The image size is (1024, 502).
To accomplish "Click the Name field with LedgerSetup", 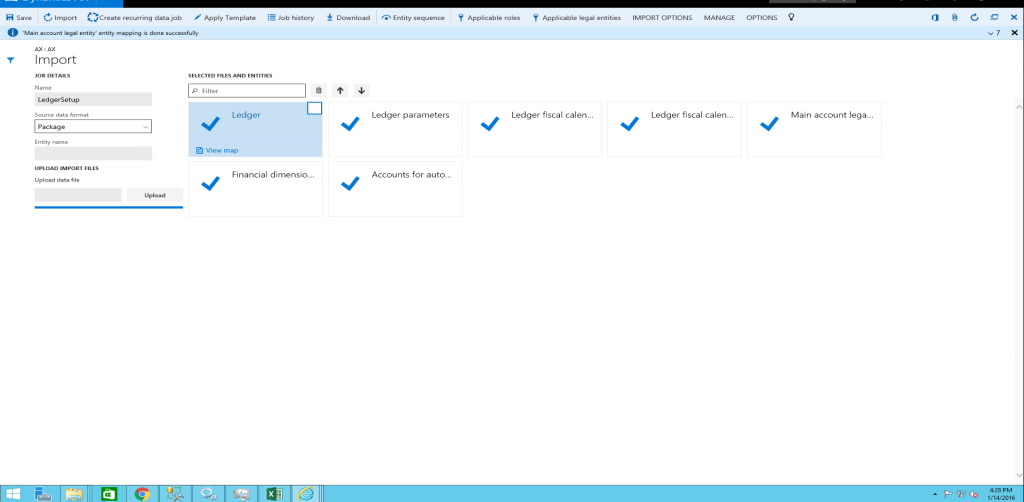I will point(93,99).
